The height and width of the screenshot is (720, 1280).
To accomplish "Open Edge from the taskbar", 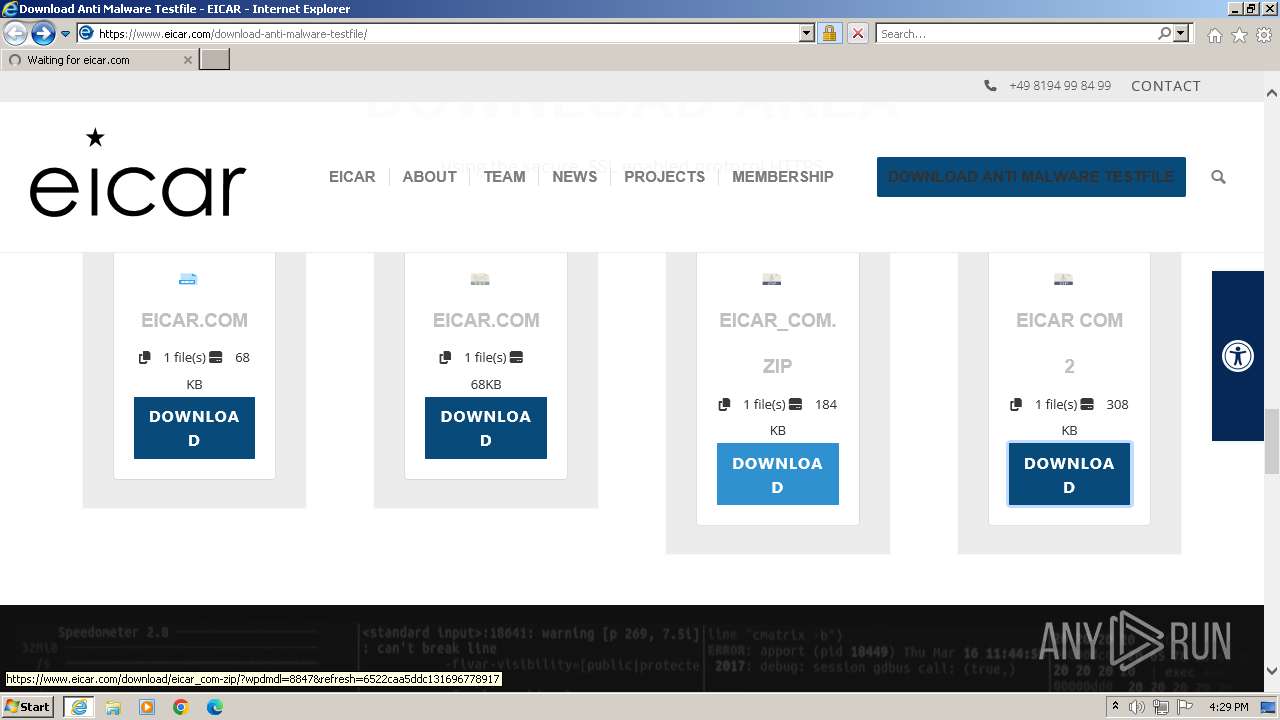I will click(215, 707).
